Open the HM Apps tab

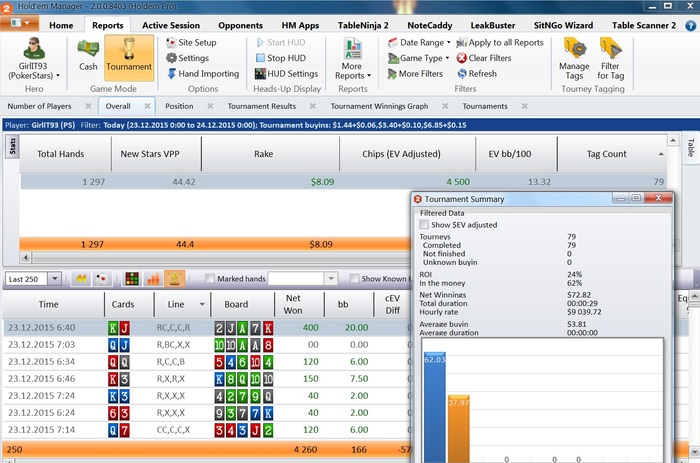click(x=300, y=25)
